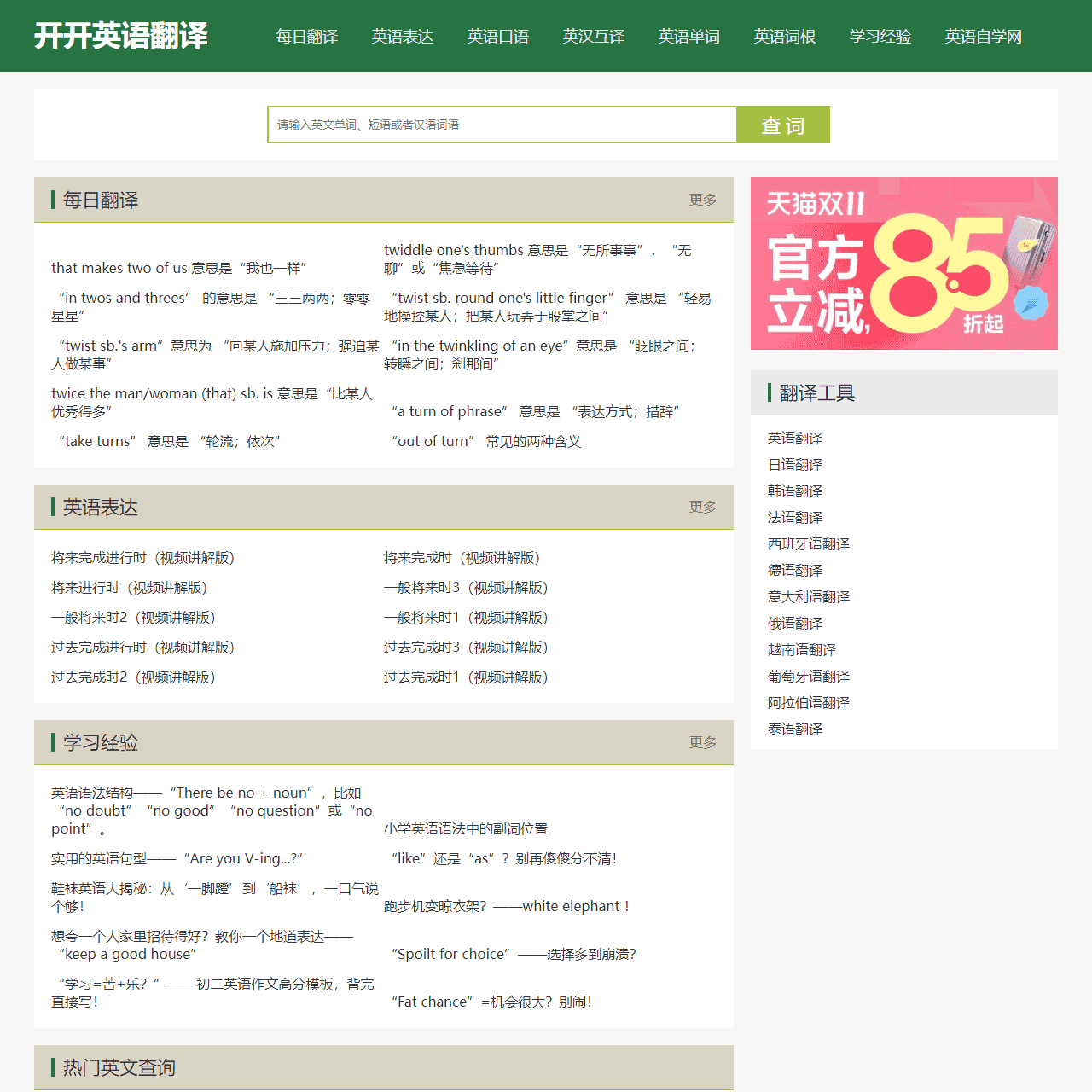Click the 查词 search button
Viewport: 1092px width, 1092px height.
pos(782,125)
